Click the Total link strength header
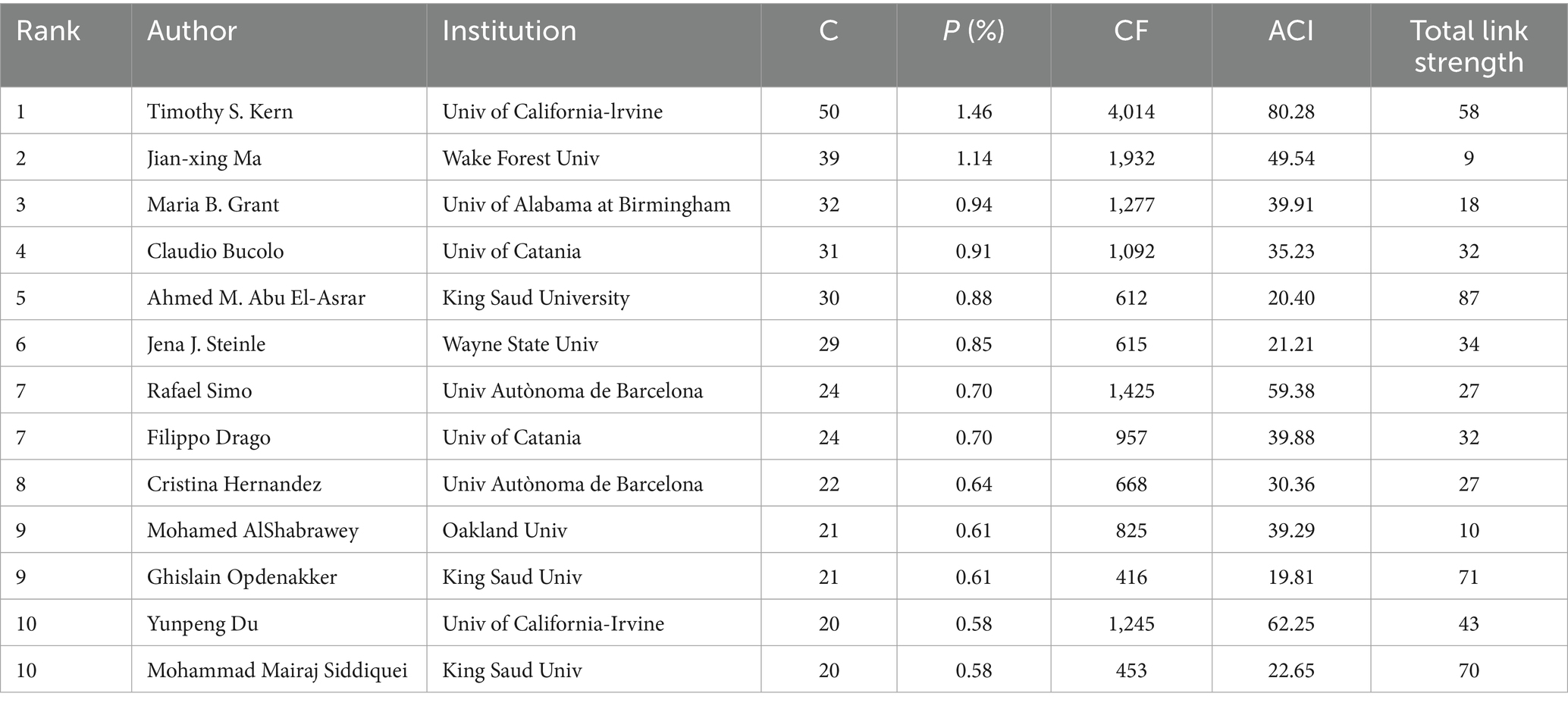Viewport: 1568px width, 706px height. click(x=1469, y=46)
